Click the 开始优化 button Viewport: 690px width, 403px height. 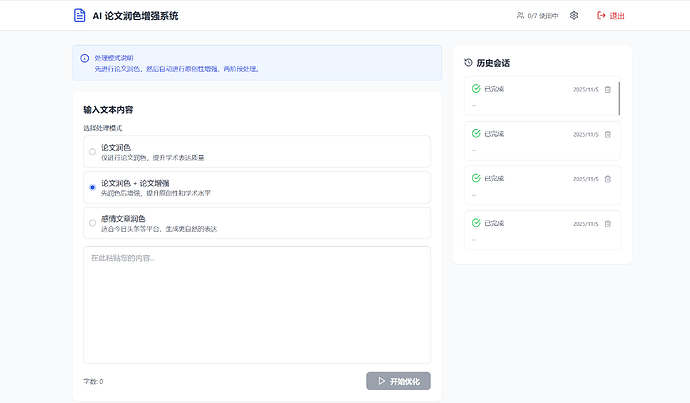click(398, 381)
